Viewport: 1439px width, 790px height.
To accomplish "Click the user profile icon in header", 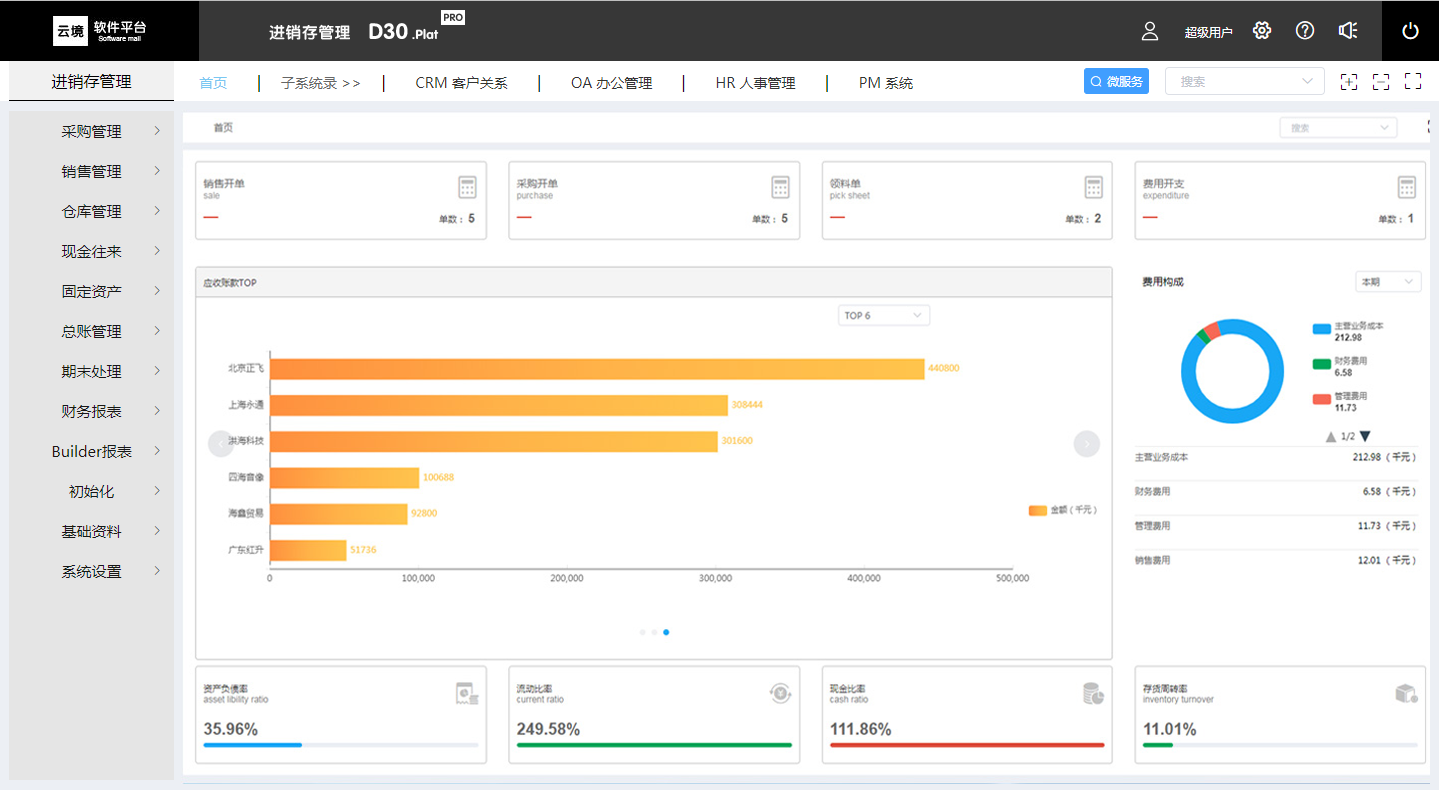I will click(1149, 31).
